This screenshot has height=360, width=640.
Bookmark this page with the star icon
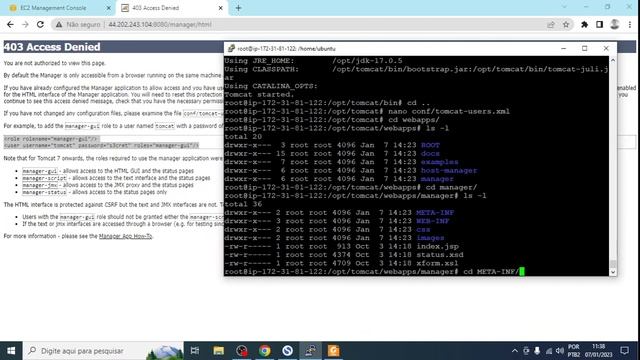[x=566, y=24]
